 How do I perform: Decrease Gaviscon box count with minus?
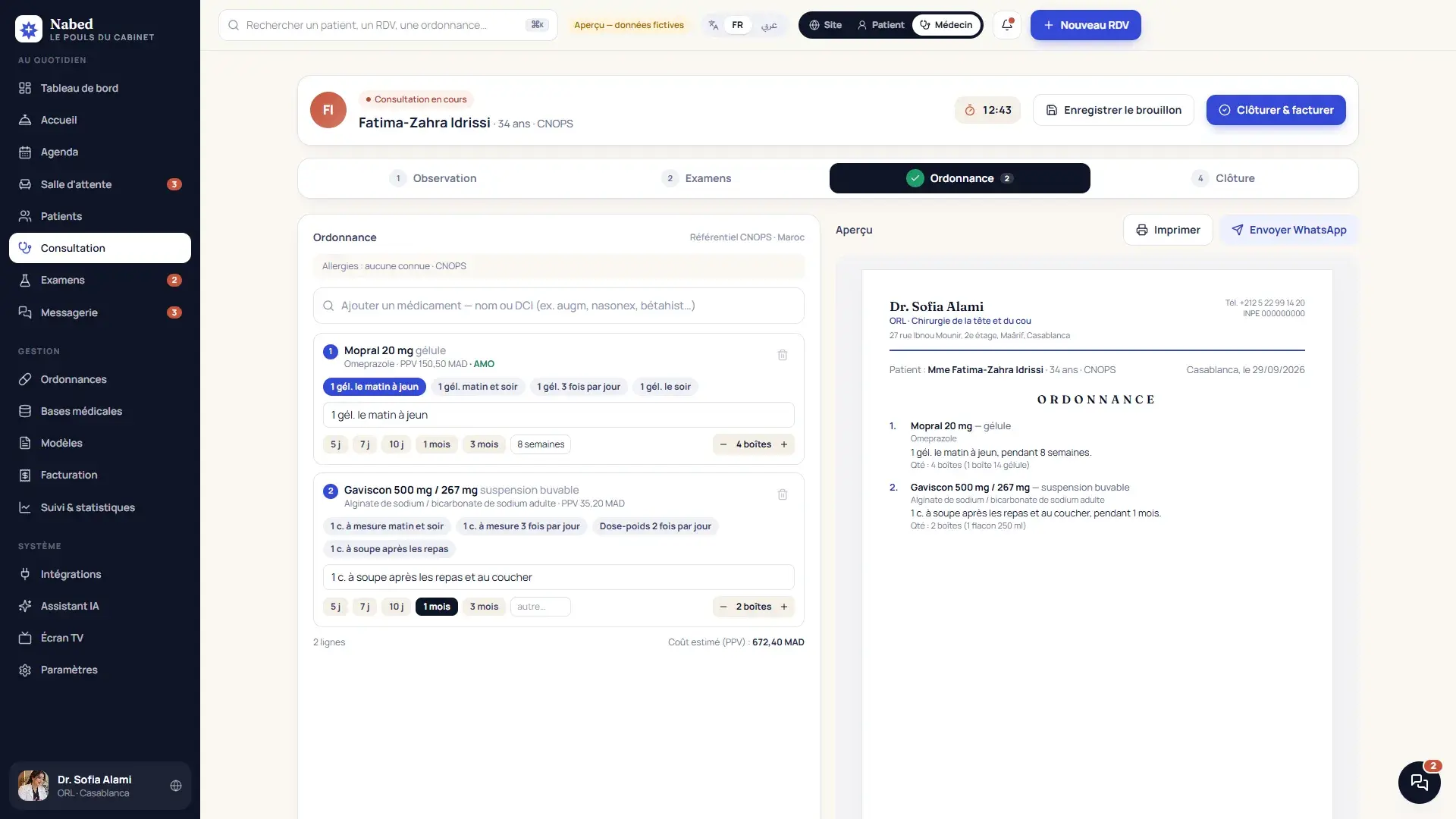(x=723, y=607)
